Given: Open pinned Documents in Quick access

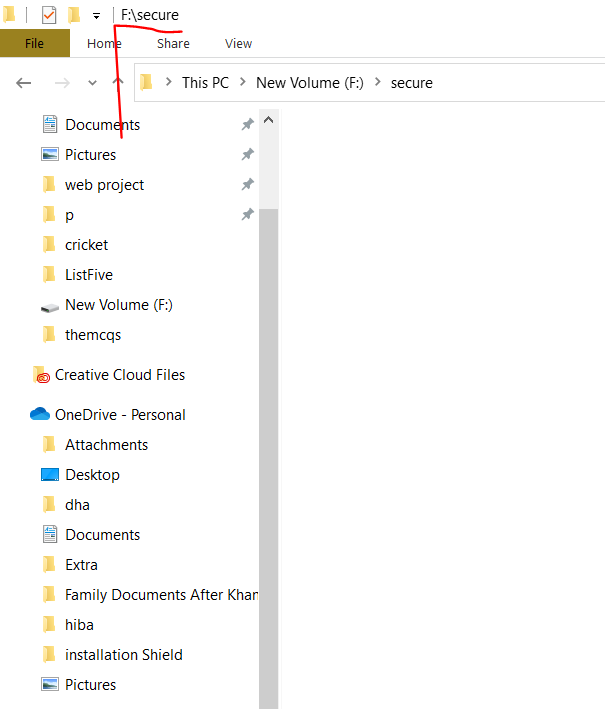Looking at the screenshot, I should pos(102,125).
